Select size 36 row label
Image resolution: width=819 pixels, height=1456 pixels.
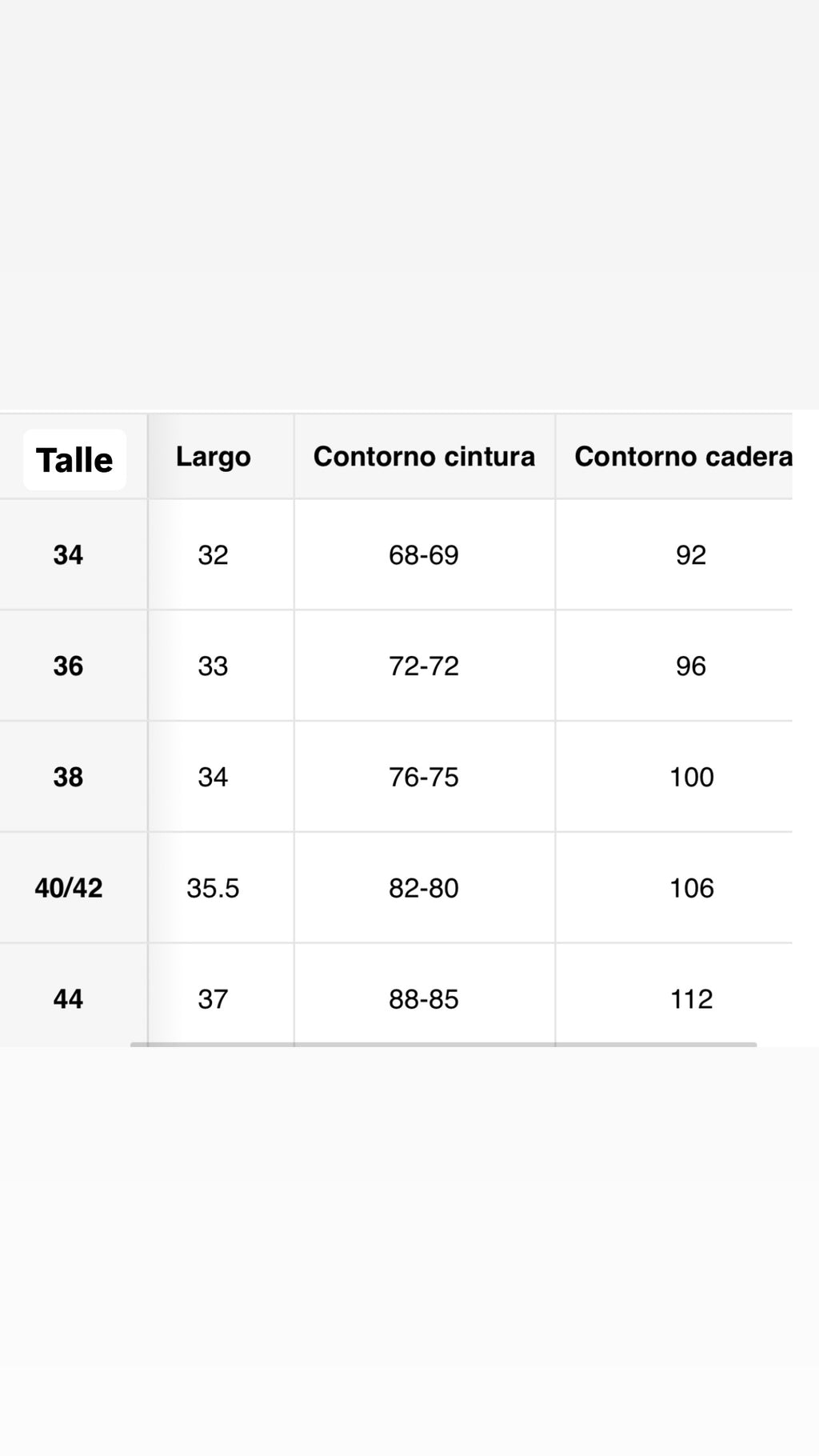[x=68, y=666]
